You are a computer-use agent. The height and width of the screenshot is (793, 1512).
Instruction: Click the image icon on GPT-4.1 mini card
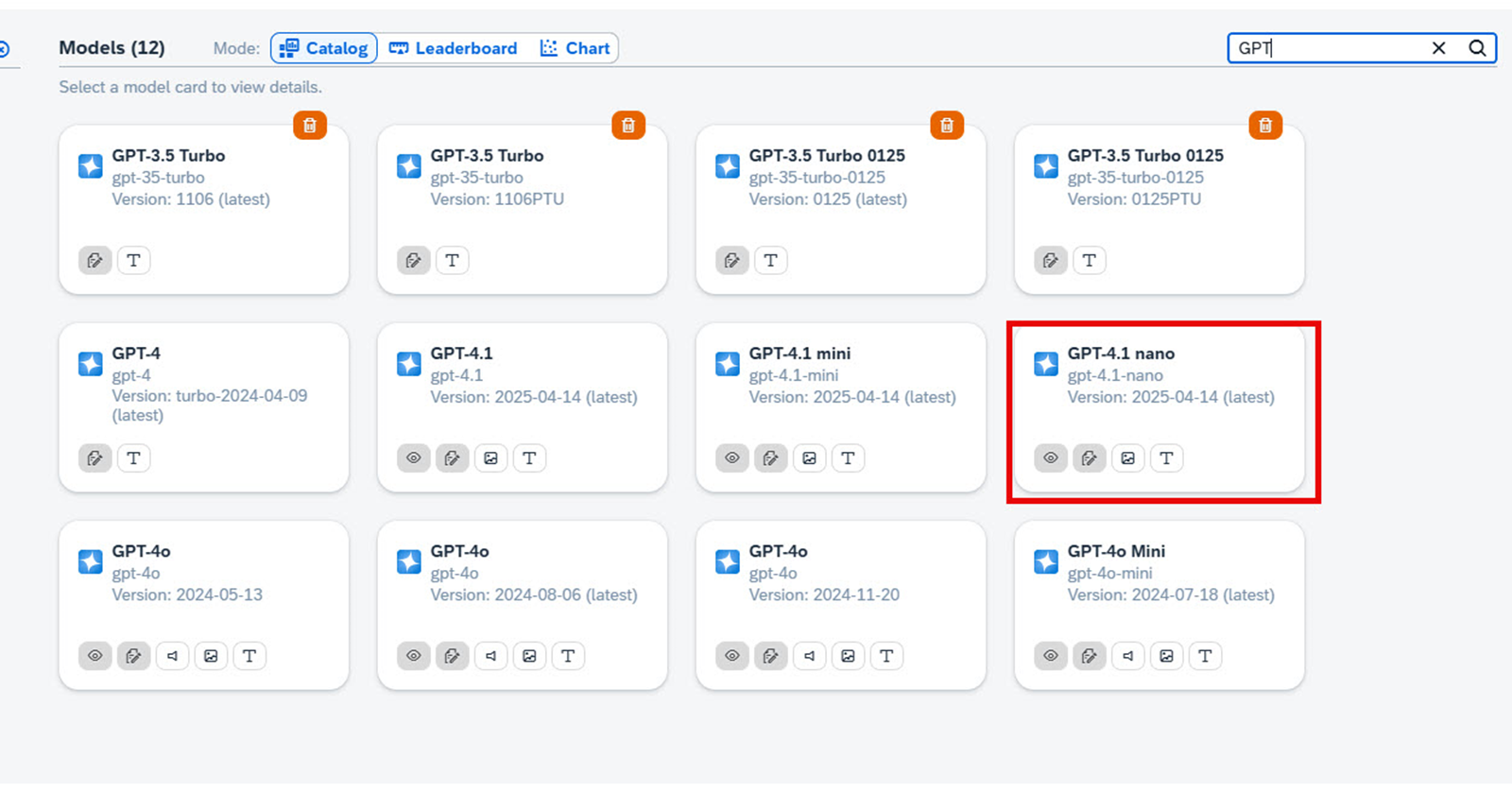click(x=809, y=458)
